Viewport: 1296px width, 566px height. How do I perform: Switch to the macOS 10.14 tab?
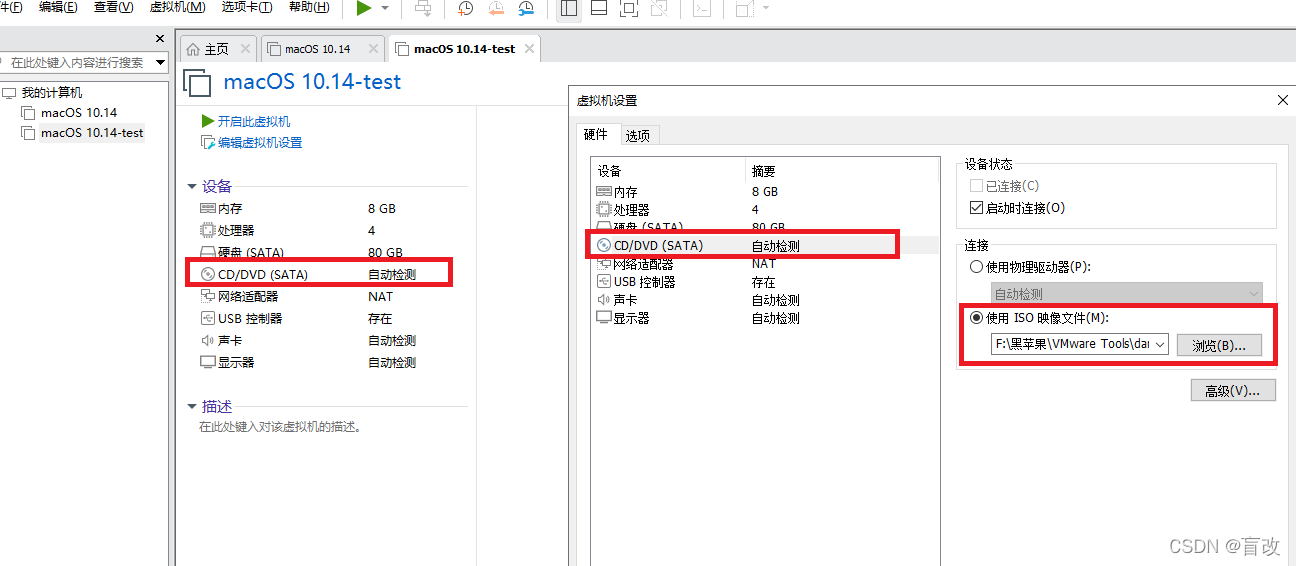tap(318, 49)
